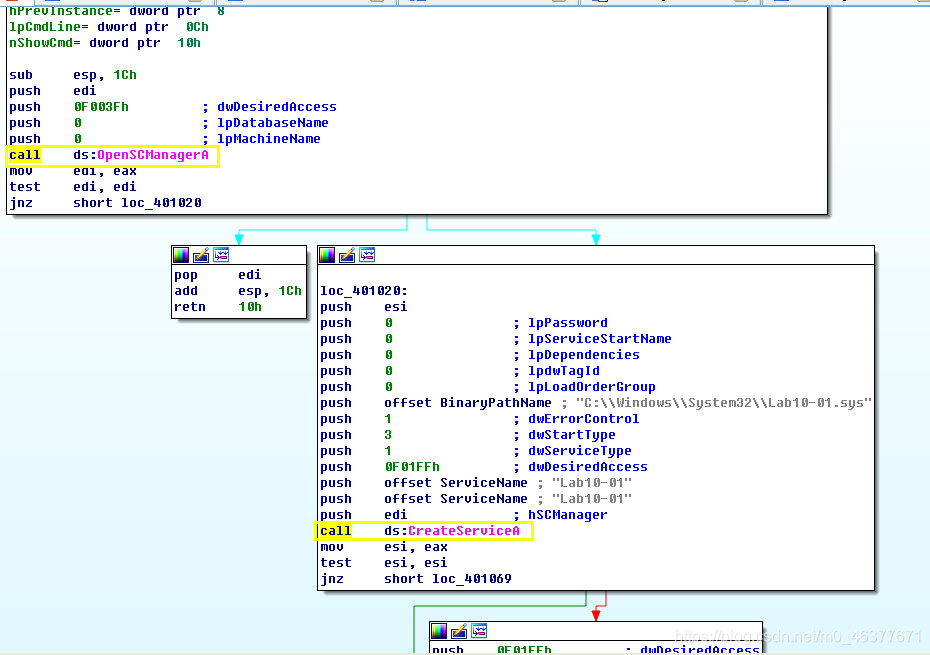Click the lpdwTagId comment

coord(563,371)
